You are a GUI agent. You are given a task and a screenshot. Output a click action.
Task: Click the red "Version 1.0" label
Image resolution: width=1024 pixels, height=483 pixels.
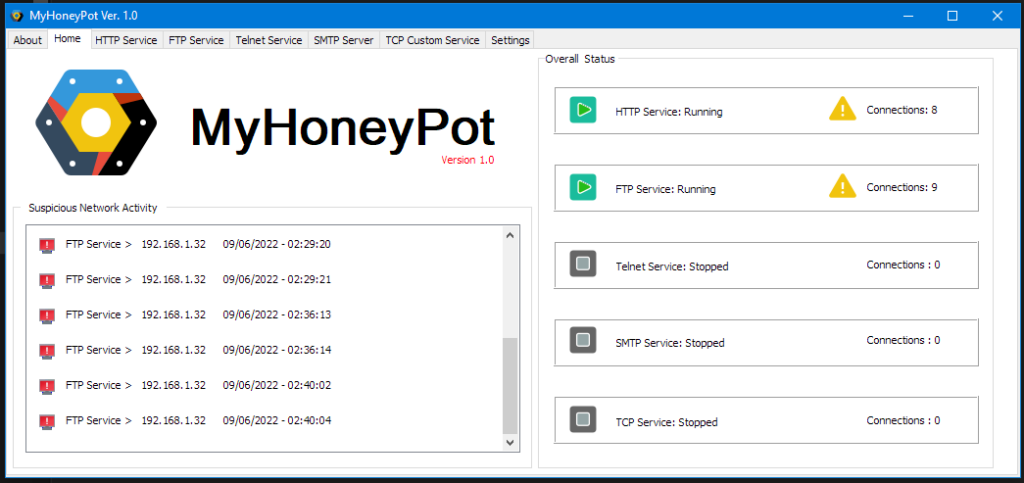pyautogui.click(x=468, y=160)
